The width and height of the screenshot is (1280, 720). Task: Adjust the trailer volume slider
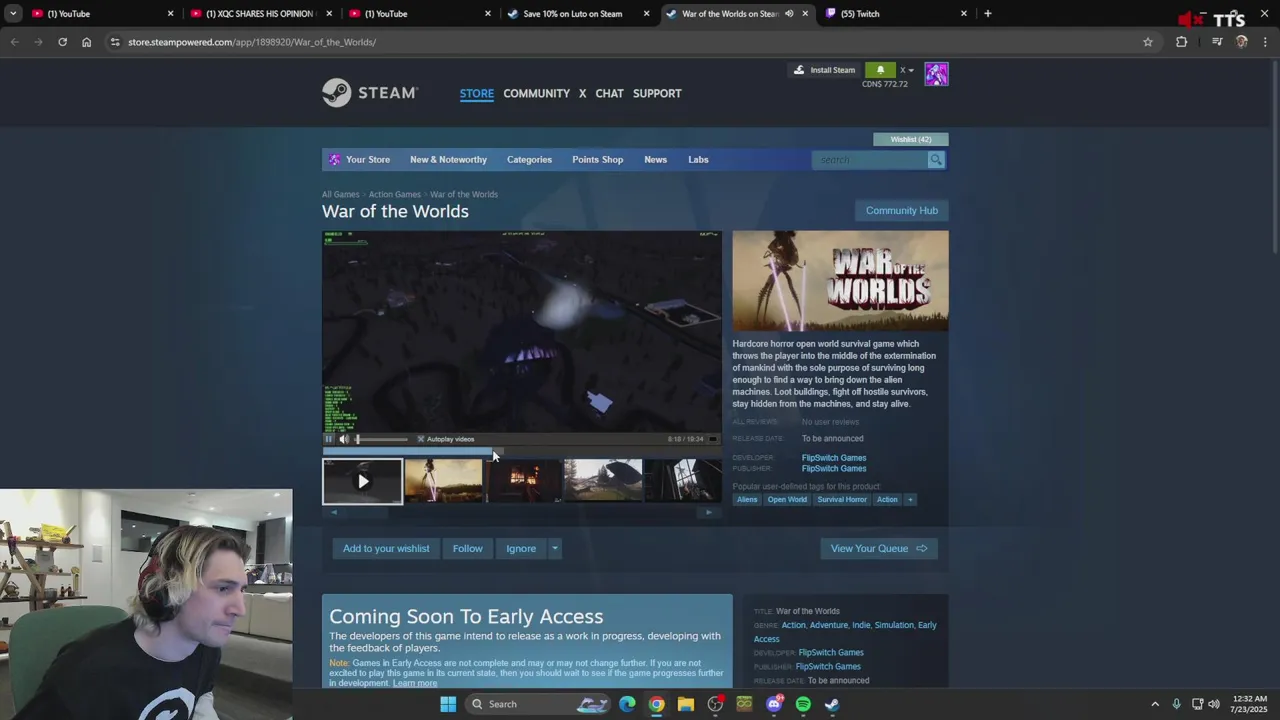click(382, 439)
